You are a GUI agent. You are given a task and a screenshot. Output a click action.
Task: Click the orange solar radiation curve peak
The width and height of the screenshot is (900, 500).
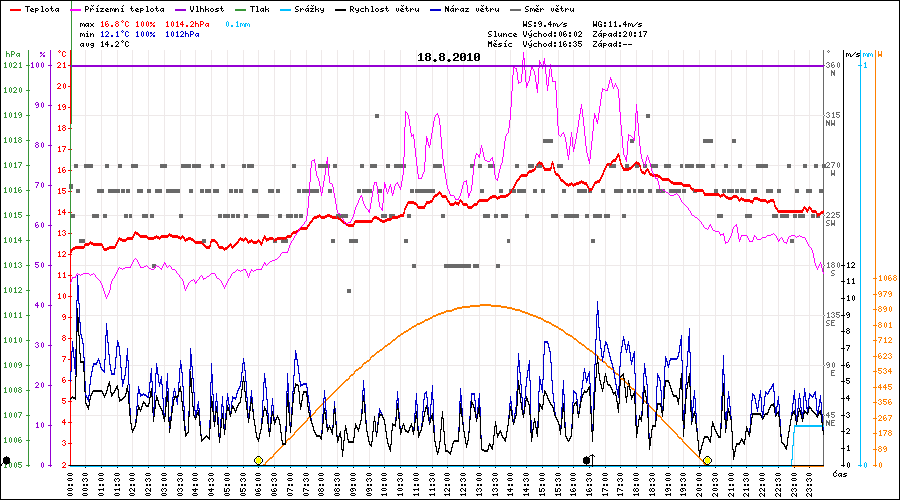click(x=486, y=305)
